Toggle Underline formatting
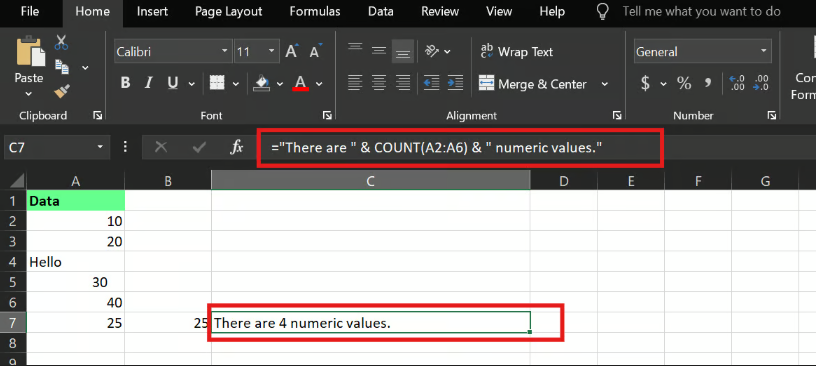The image size is (816, 366). 173,83
